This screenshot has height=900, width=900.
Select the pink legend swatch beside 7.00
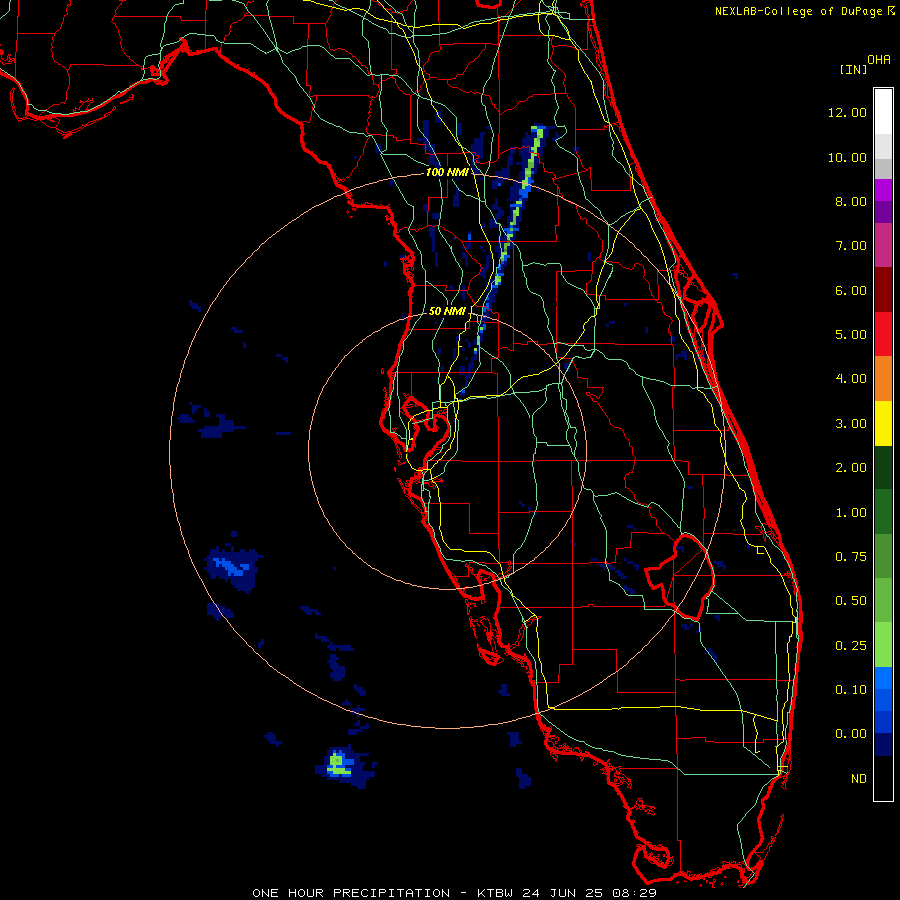point(883,245)
